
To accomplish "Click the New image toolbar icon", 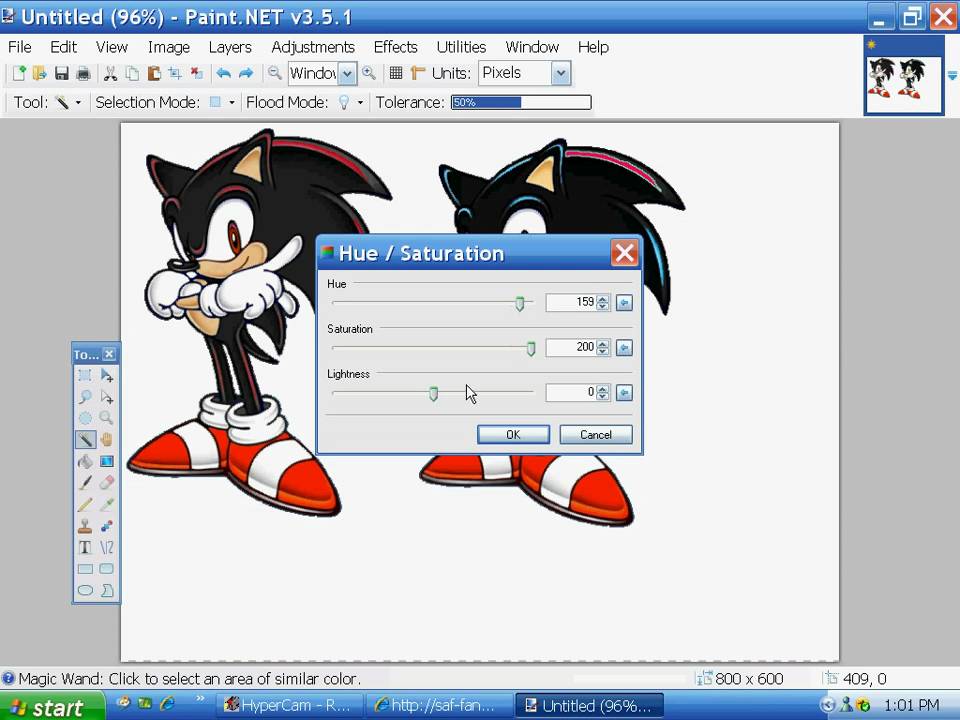I will [x=19, y=73].
